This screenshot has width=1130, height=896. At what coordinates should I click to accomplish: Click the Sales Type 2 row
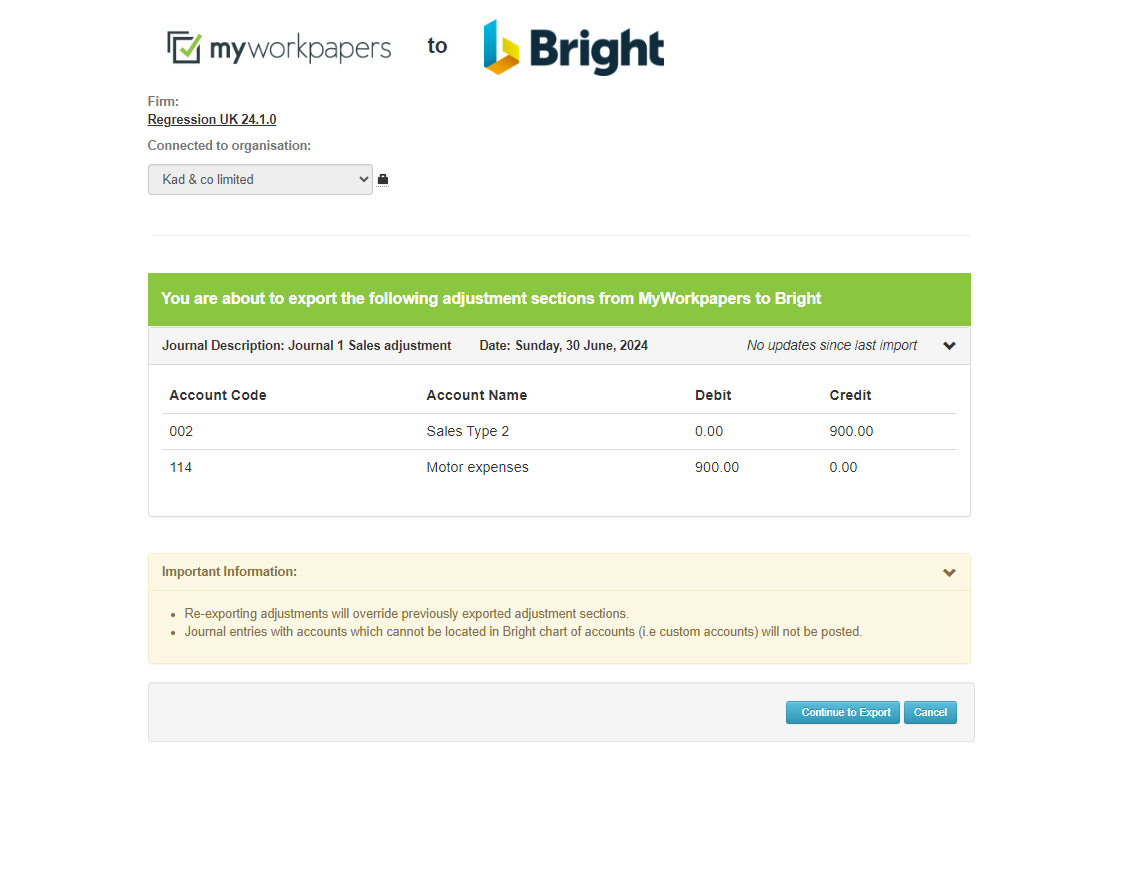tap(467, 431)
